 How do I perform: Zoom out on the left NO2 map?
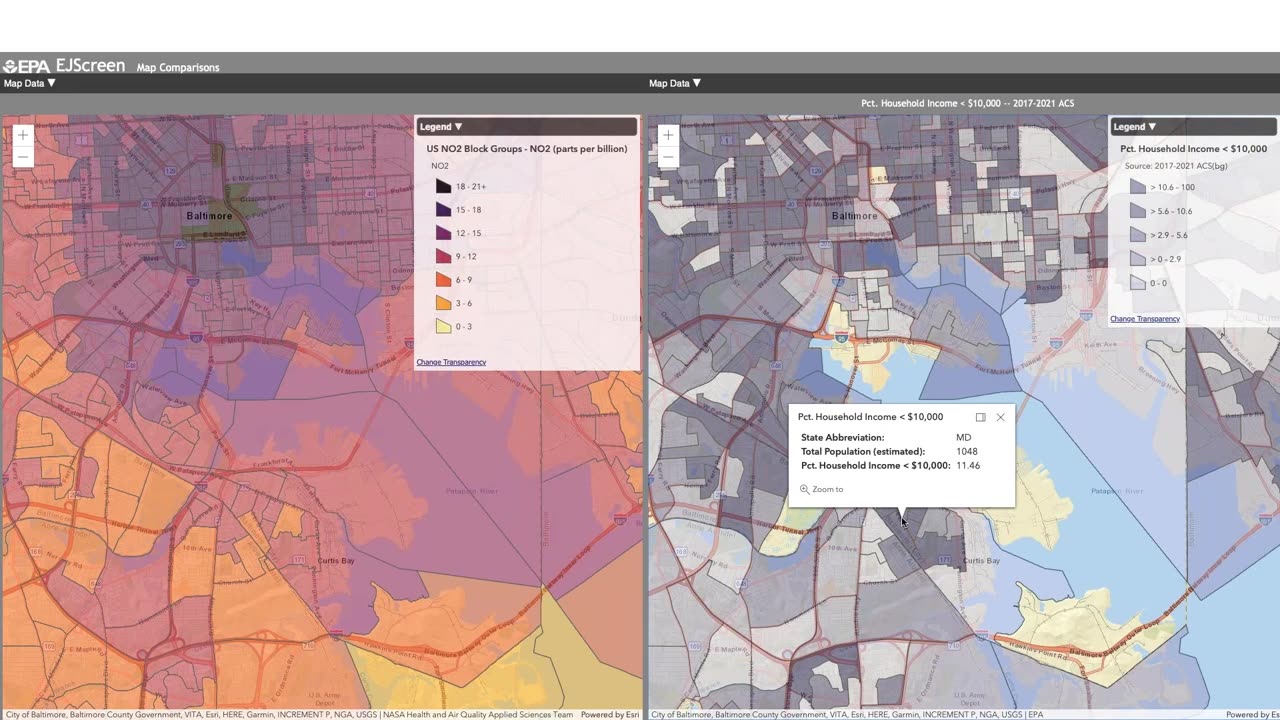(x=23, y=157)
